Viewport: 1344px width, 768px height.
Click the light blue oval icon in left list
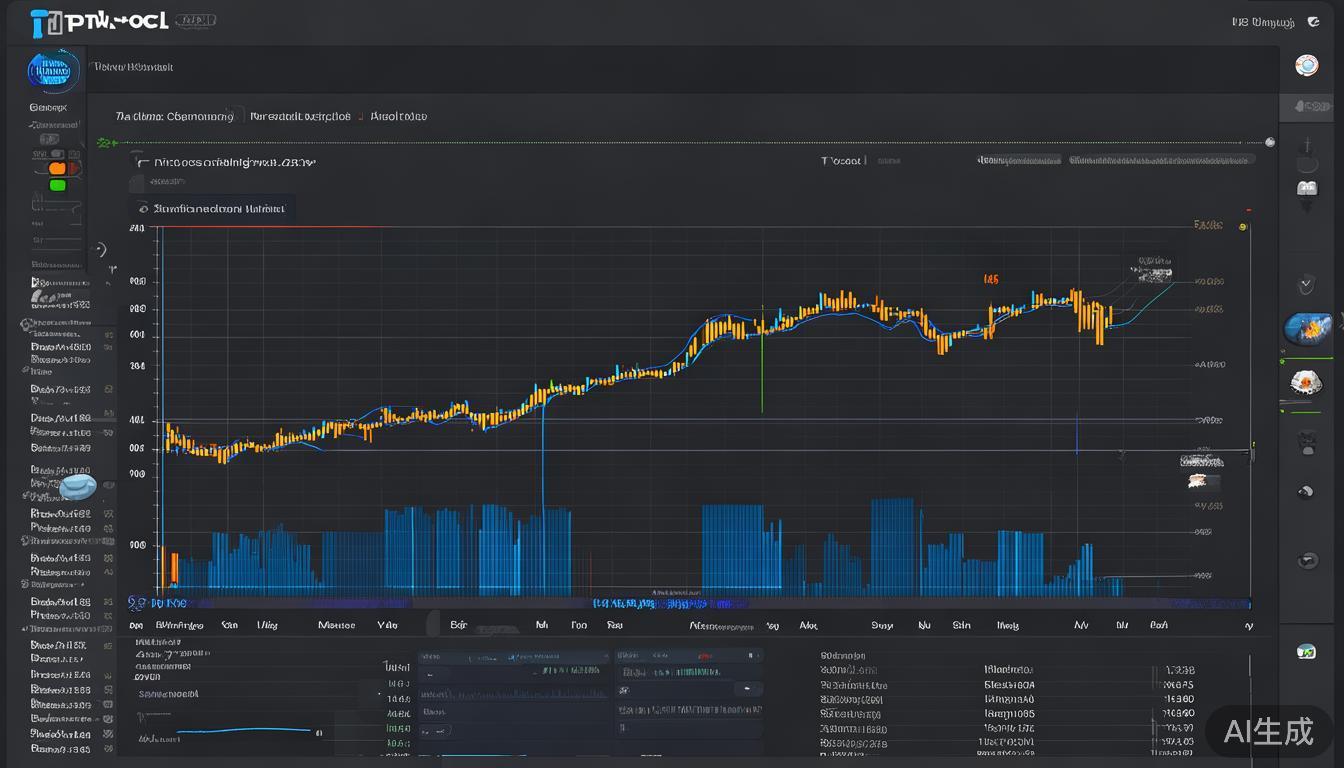(x=78, y=487)
